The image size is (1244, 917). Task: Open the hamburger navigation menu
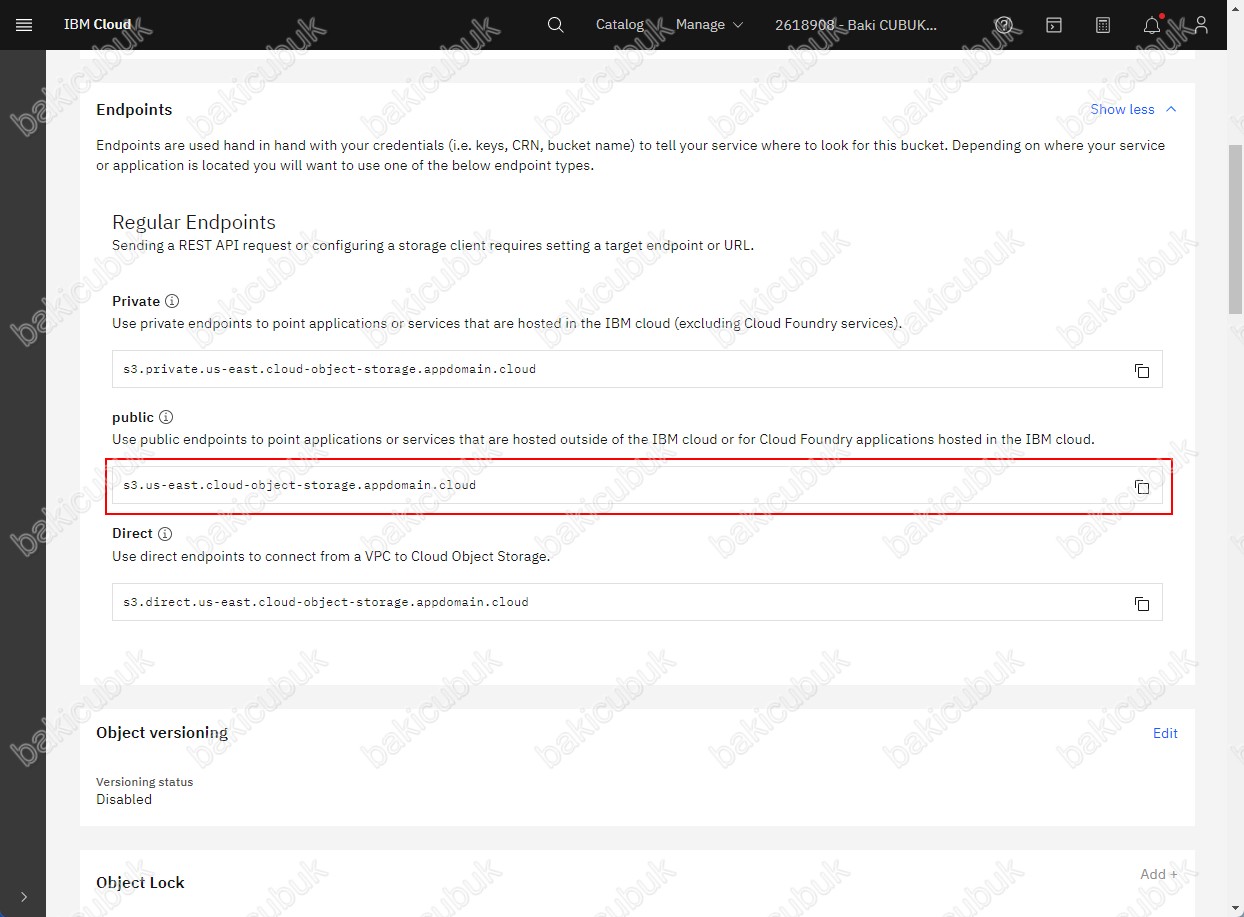(24, 25)
